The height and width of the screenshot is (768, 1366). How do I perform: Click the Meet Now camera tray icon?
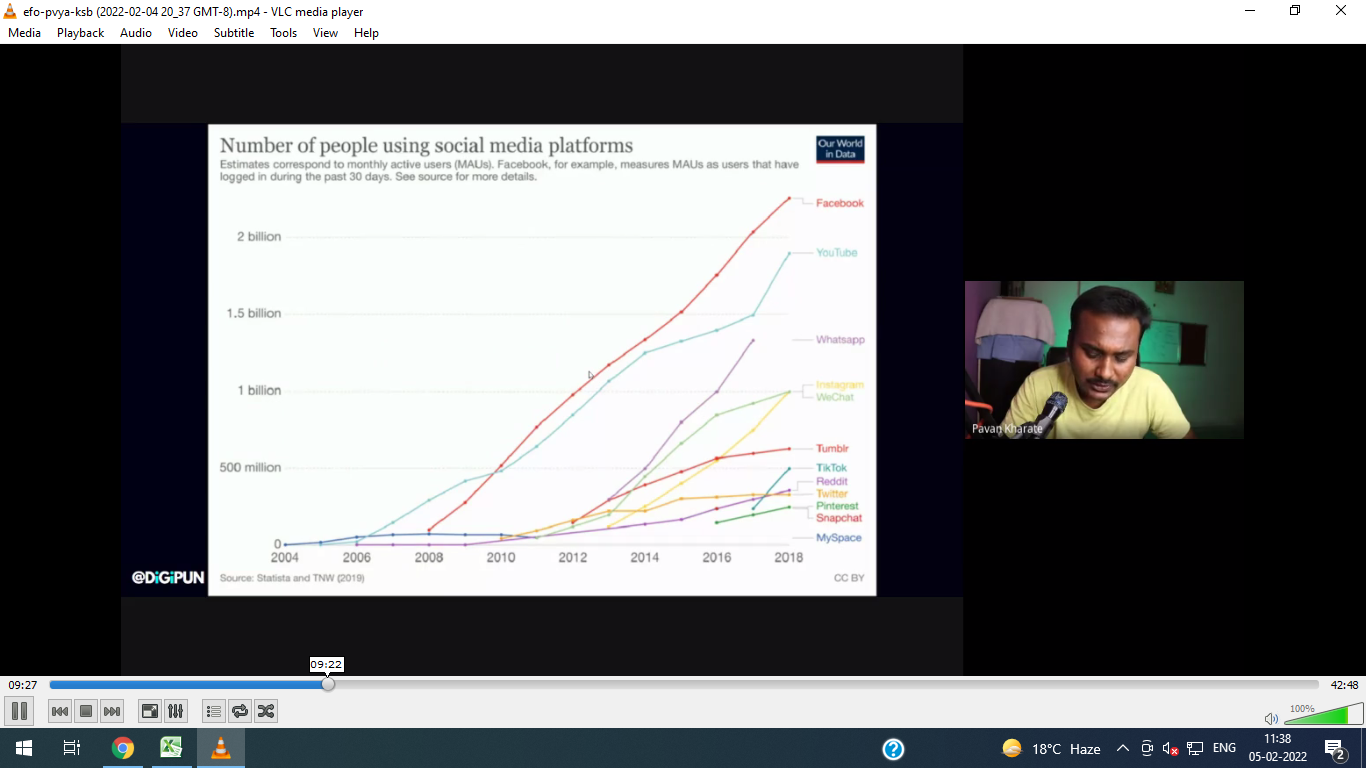click(1147, 748)
